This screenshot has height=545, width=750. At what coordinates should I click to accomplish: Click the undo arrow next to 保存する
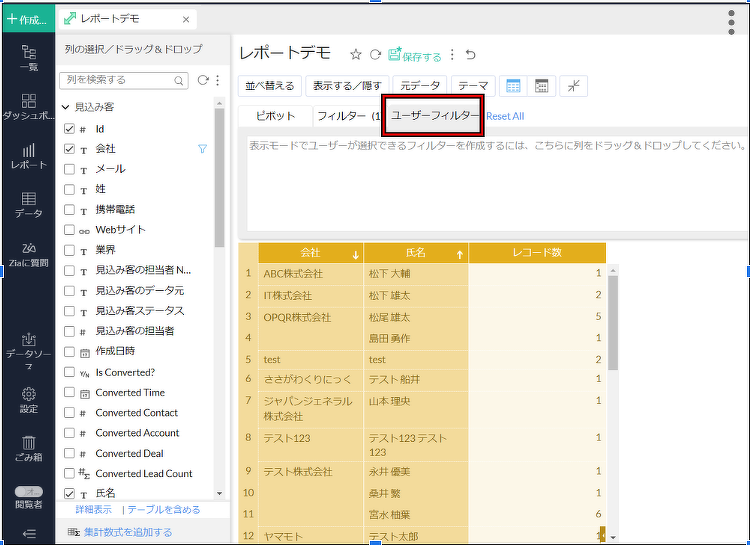click(471, 55)
